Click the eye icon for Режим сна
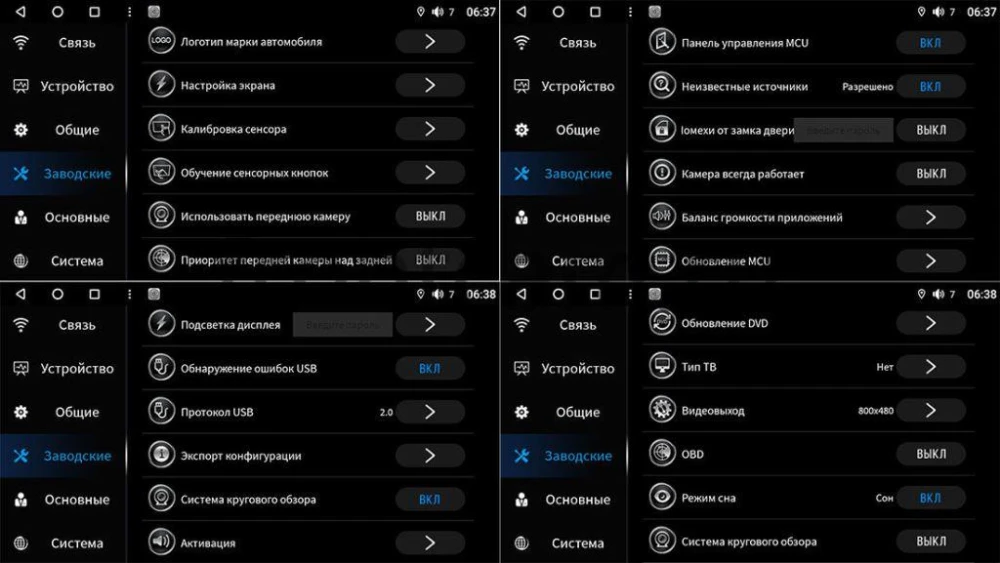 coord(662,497)
